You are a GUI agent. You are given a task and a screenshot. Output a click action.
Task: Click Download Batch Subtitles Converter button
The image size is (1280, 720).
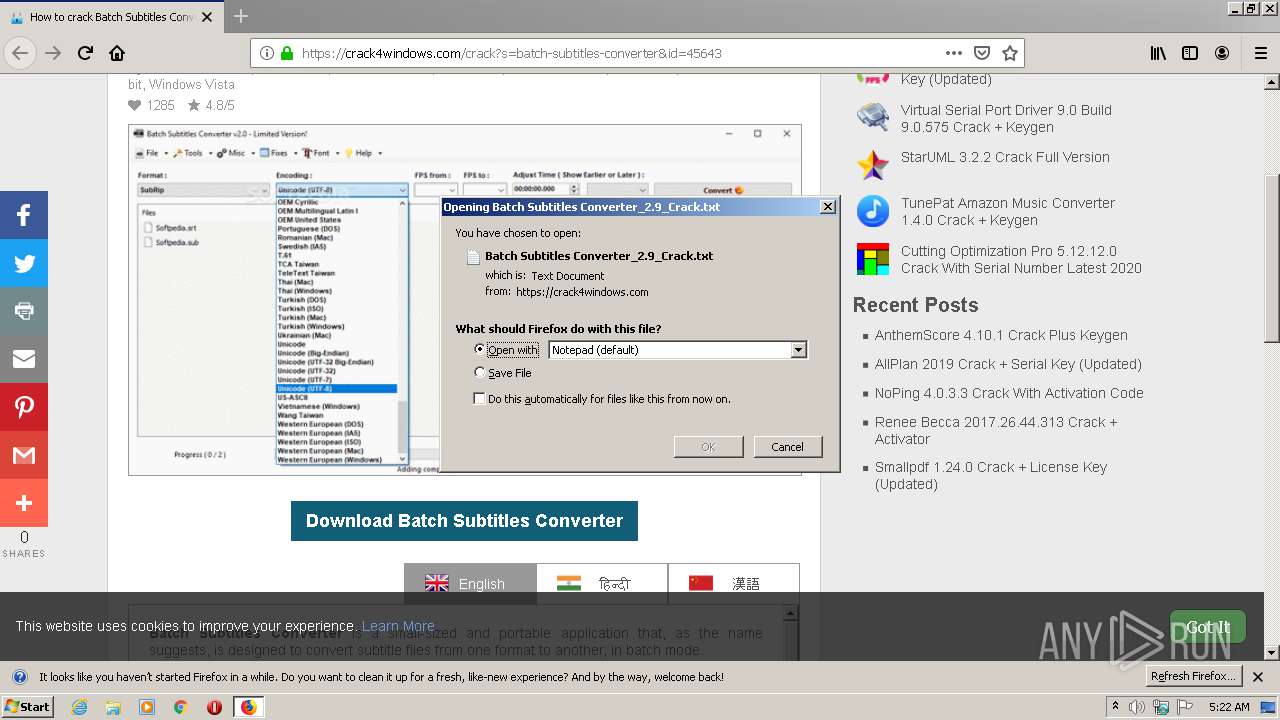tap(464, 521)
